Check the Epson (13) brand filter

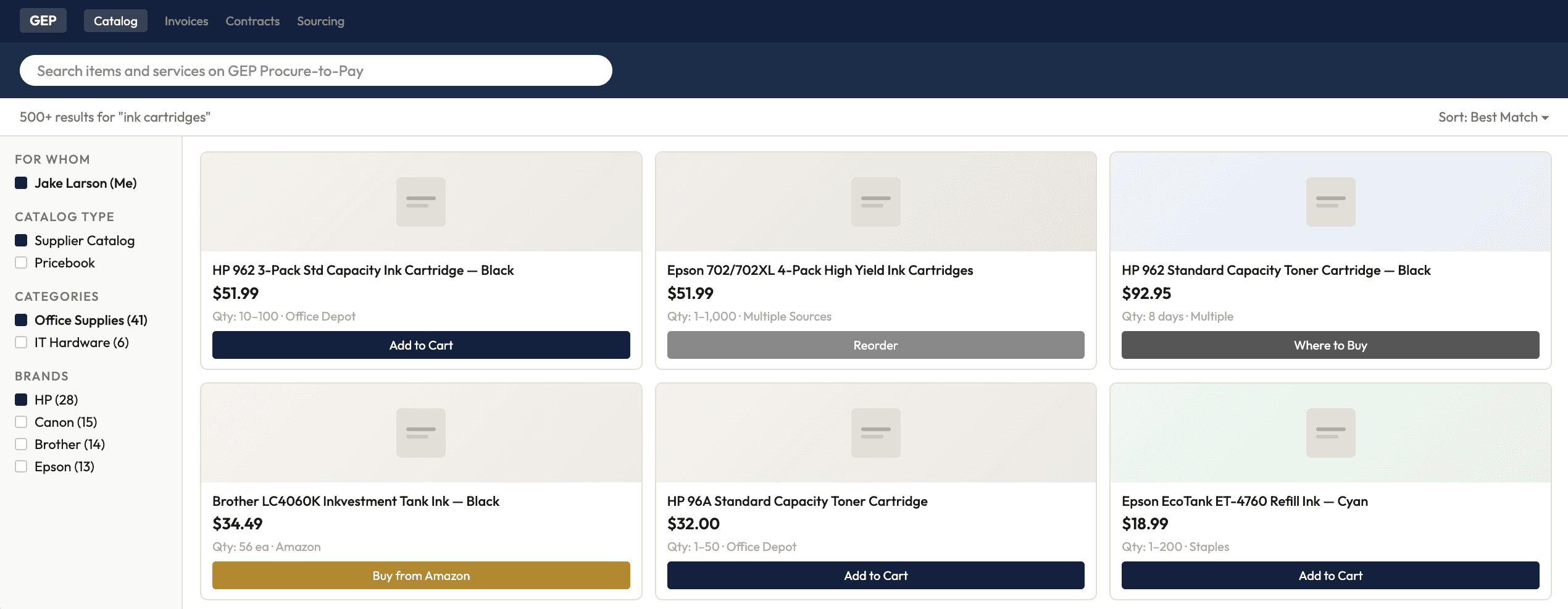click(x=21, y=466)
